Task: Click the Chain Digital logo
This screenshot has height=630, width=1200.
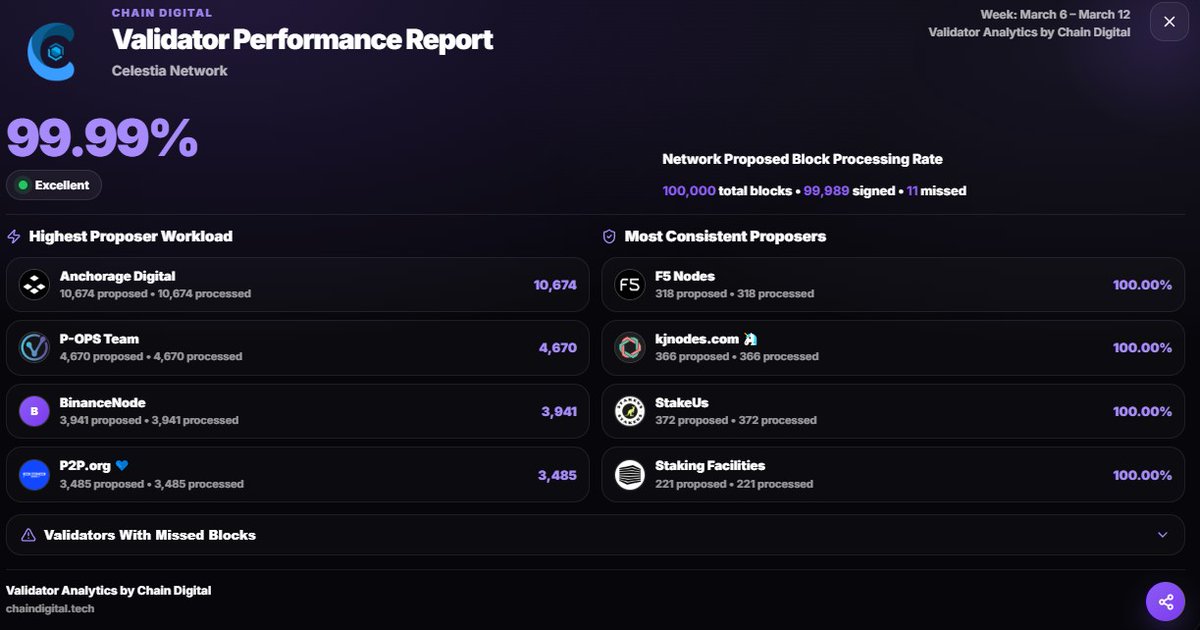Action: coord(51,51)
